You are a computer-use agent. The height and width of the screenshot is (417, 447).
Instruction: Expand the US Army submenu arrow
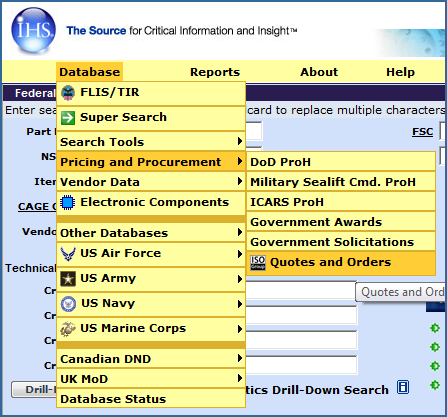pos(240,279)
